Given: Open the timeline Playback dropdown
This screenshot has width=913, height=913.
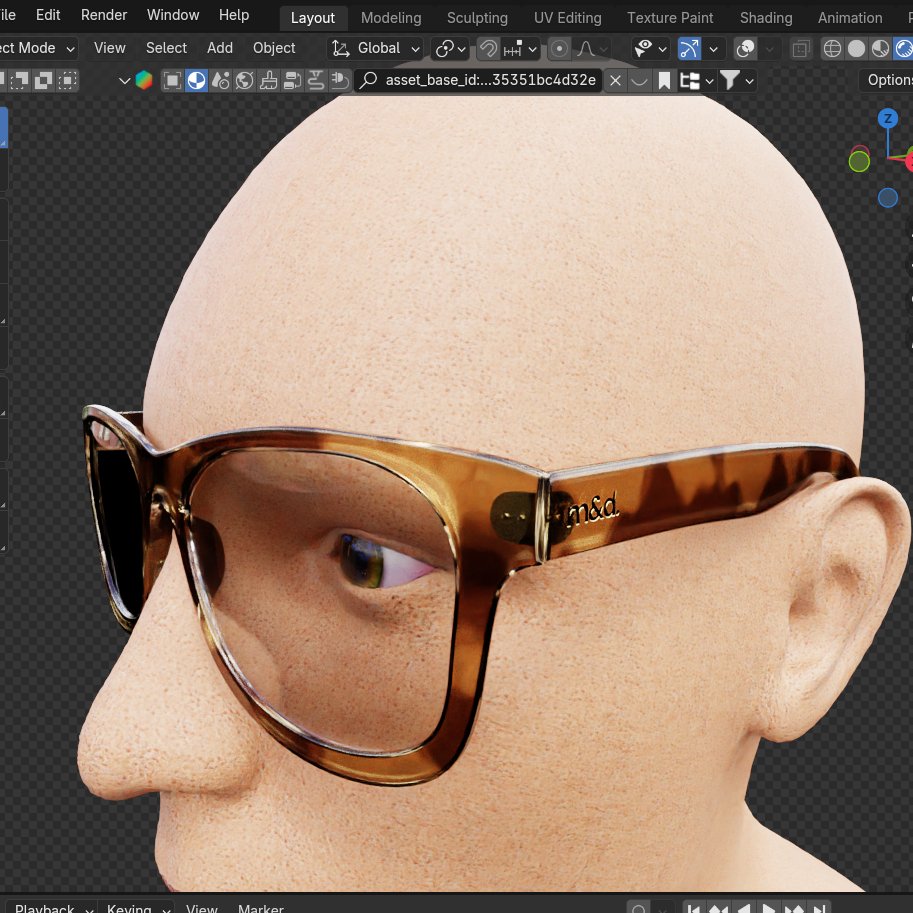Looking at the screenshot, I should 52,908.
